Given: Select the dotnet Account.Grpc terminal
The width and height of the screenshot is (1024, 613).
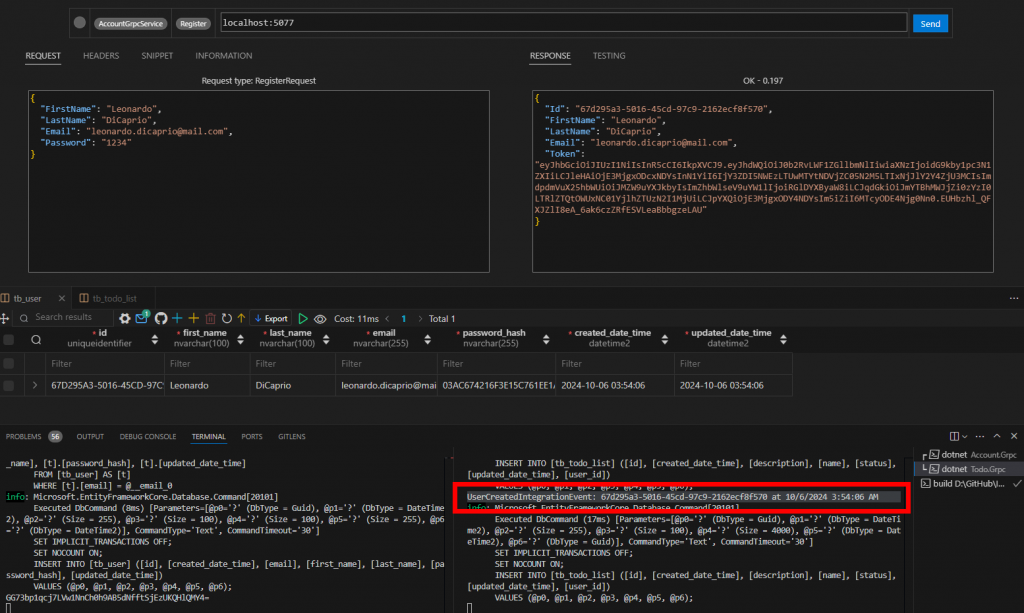Looking at the screenshot, I should [x=970, y=455].
